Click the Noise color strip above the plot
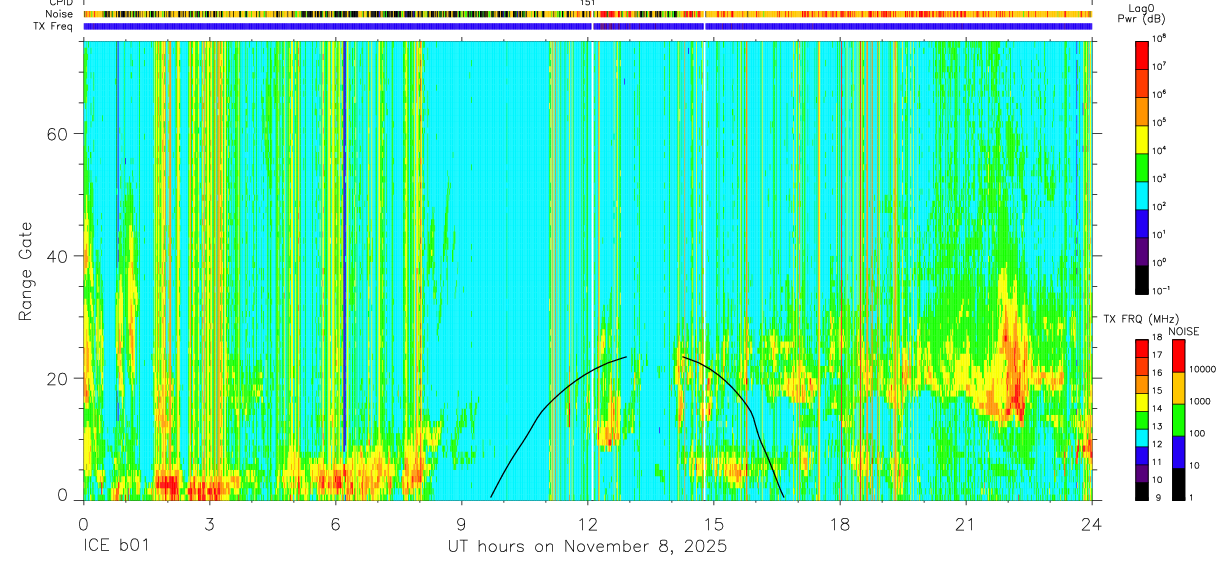 pyautogui.click(x=587, y=14)
